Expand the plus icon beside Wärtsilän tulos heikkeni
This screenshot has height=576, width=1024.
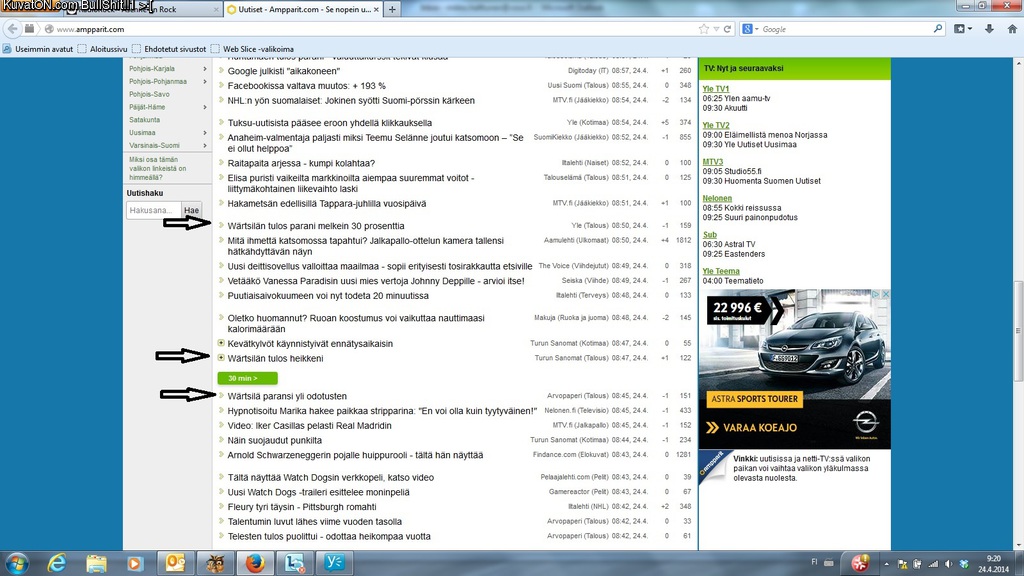tap(221, 357)
